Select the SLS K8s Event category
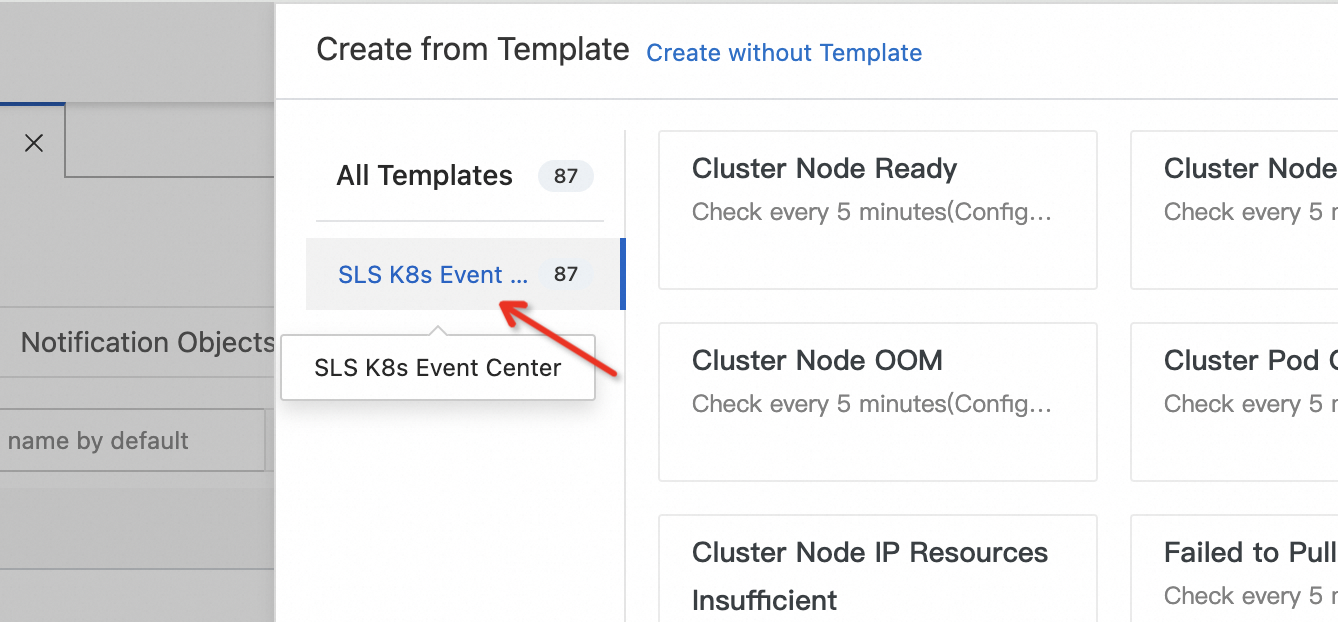The width and height of the screenshot is (1338, 622). (432, 275)
